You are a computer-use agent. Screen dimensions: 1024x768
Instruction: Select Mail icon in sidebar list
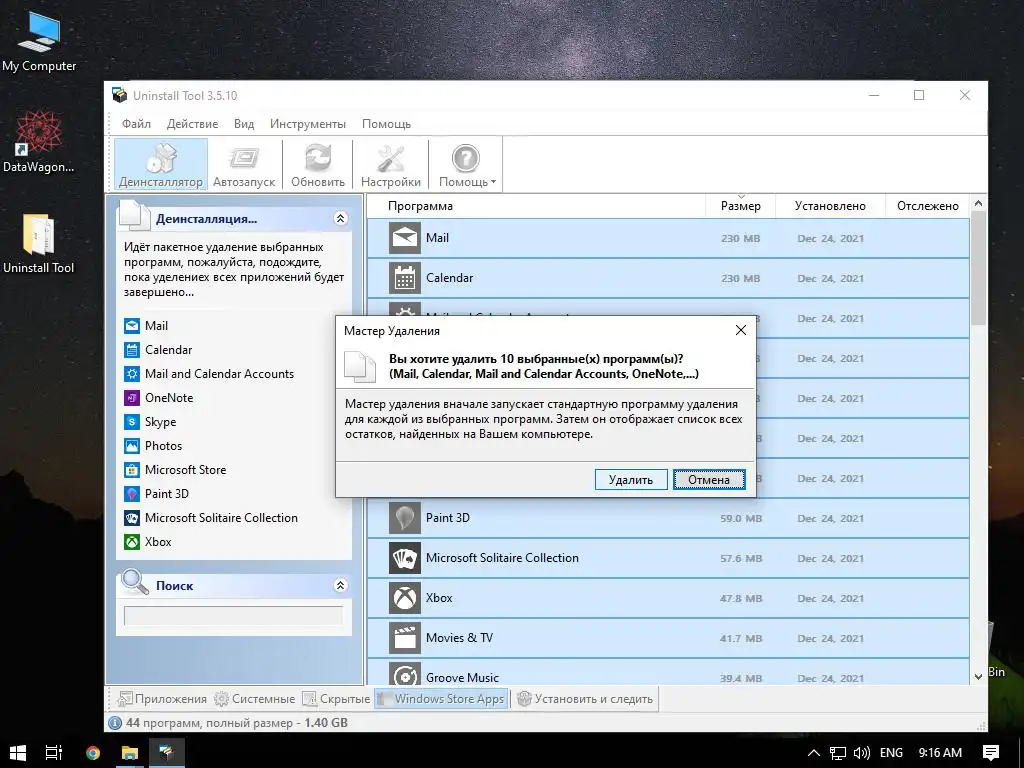point(132,325)
